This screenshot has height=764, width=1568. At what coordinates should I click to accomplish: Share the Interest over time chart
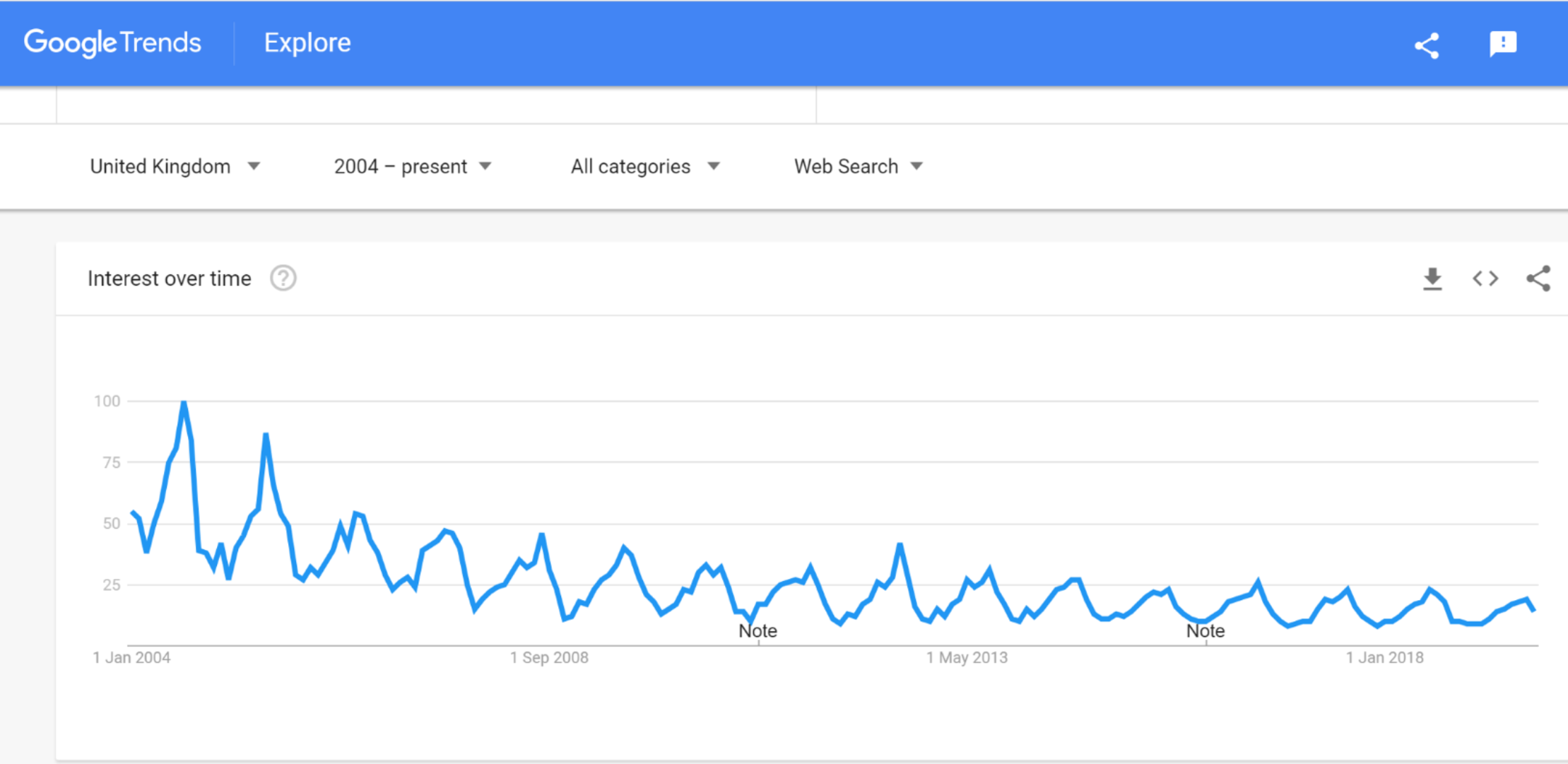1538,278
